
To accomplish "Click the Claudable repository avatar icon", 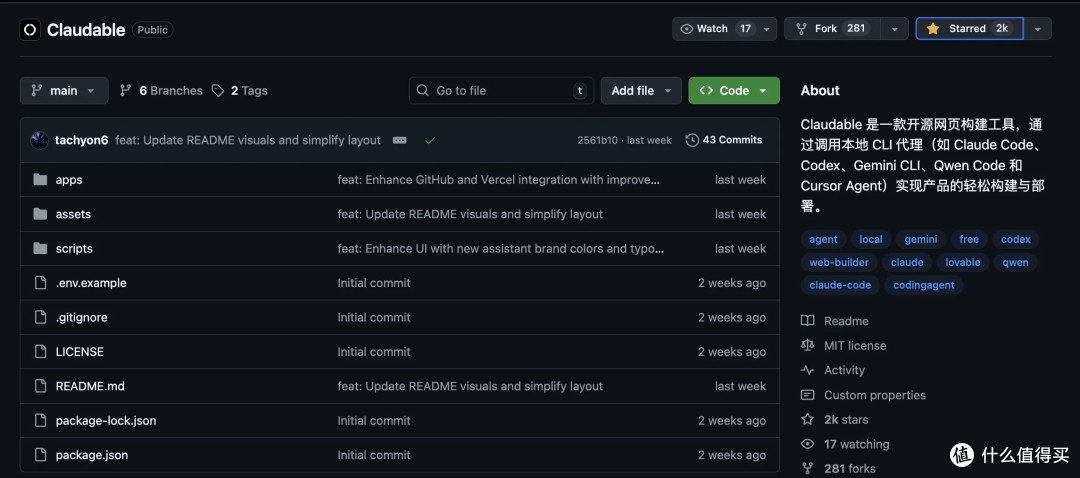I will point(30,30).
